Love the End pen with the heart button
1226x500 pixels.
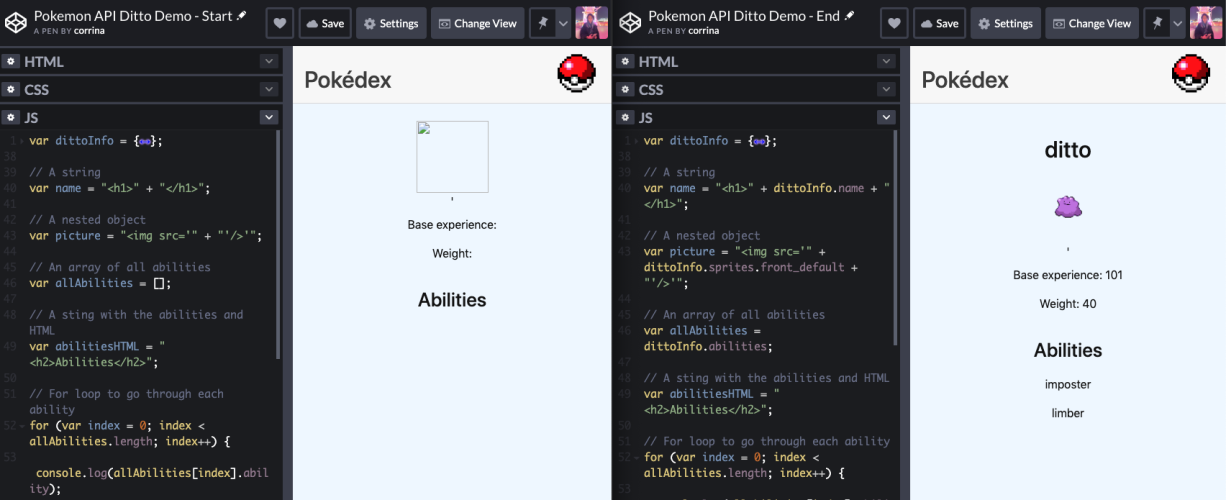894,23
